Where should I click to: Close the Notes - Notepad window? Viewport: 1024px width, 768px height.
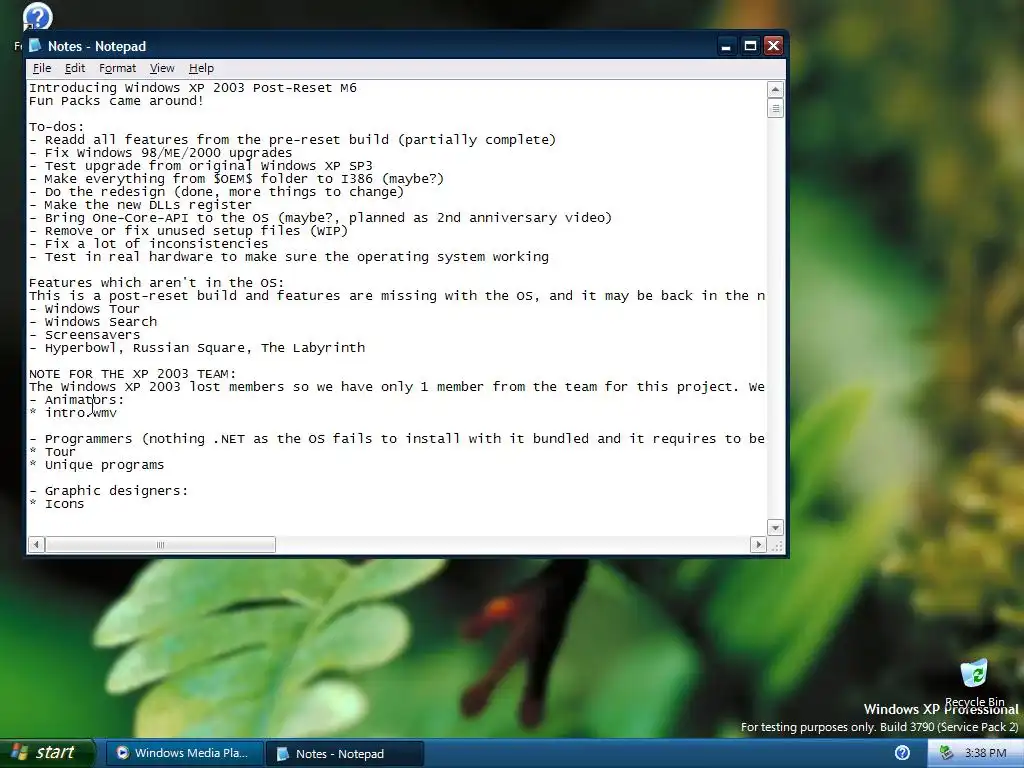pyautogui.click(x=773, y=46)
